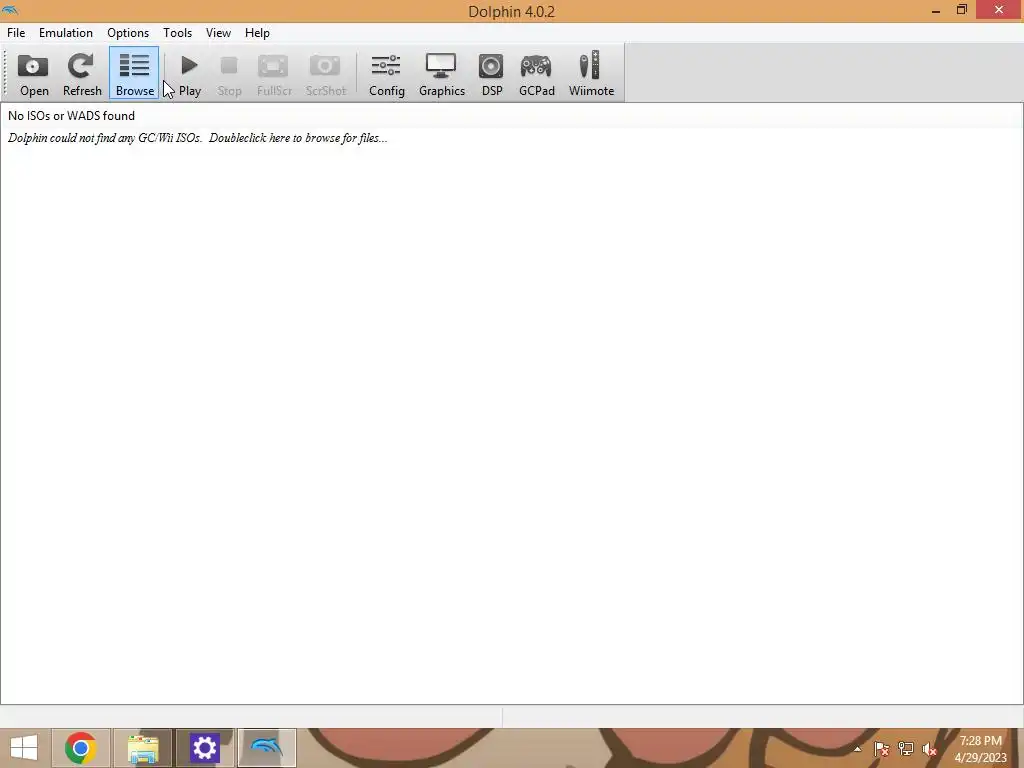Image resolution: width=1024 pixels, height=768 pixels.
Task: Open the Options menu
Action: [x=128, y=33]
